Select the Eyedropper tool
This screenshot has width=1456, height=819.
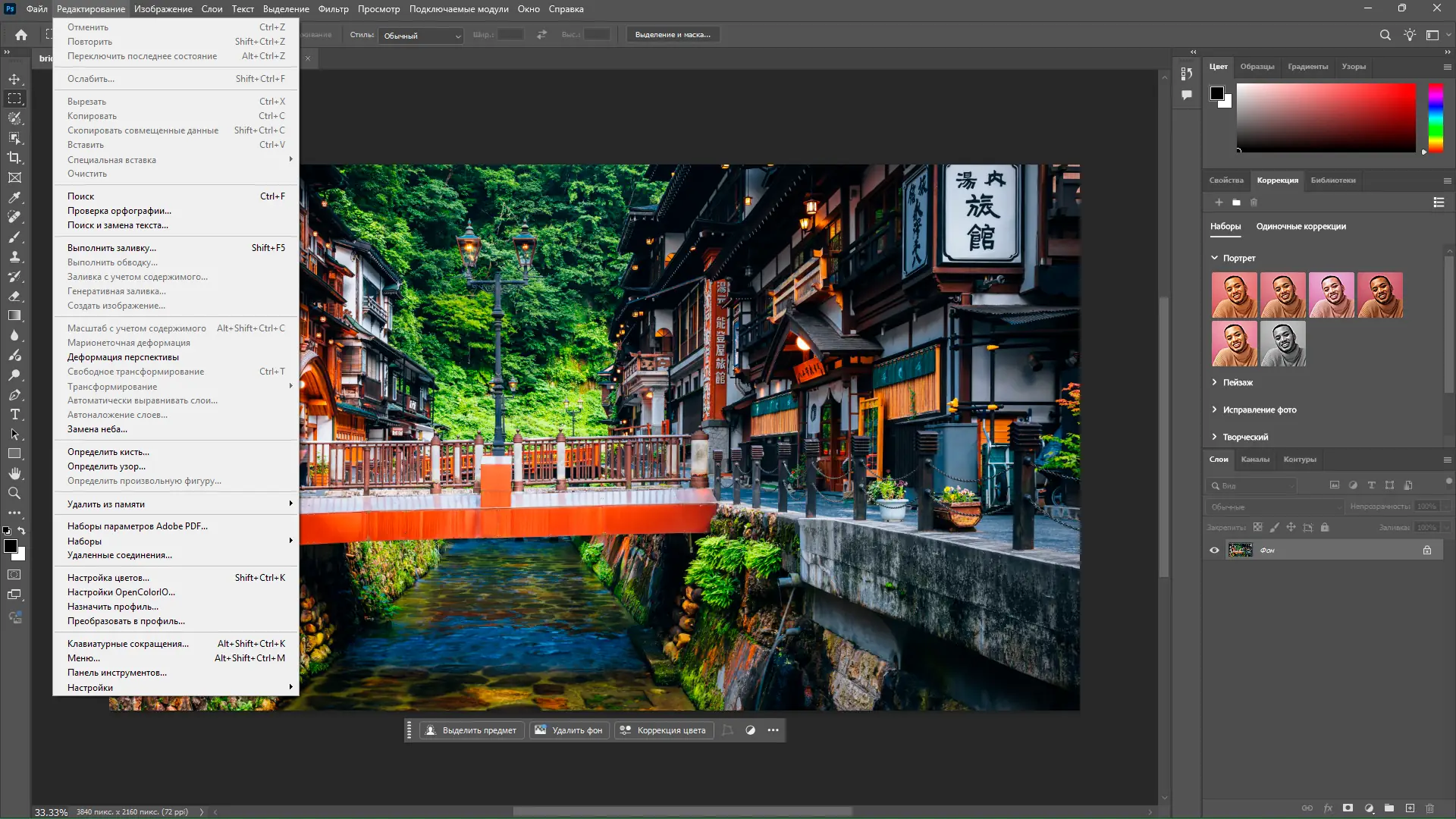coord(14,197)
